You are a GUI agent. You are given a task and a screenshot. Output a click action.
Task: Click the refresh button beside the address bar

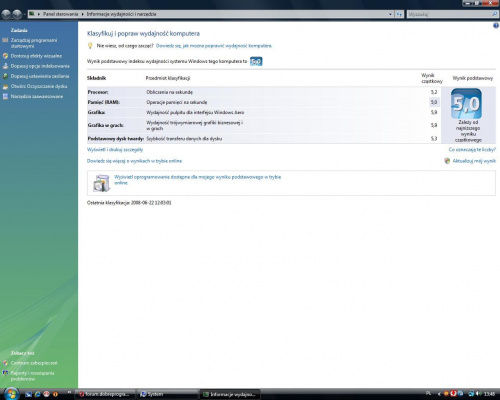tap(399, 14)
